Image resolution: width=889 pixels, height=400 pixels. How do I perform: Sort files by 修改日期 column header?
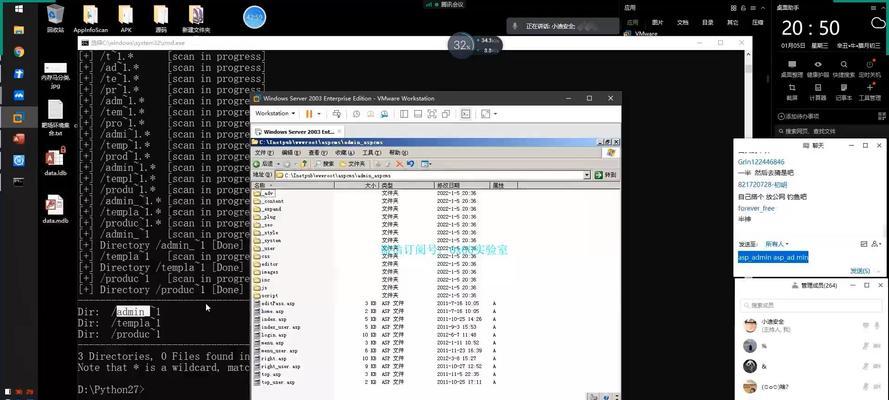click(462, 185)
